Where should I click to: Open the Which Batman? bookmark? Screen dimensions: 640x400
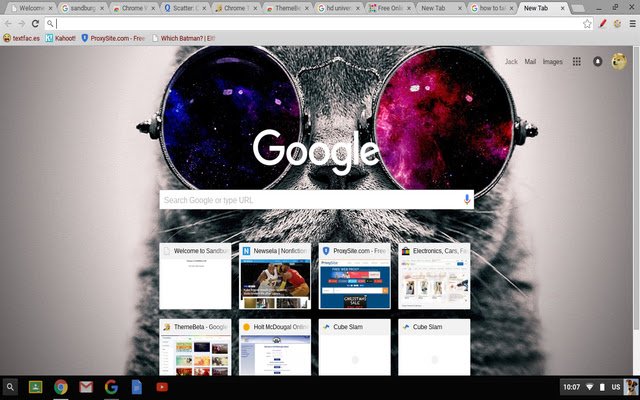coord(183,38)
